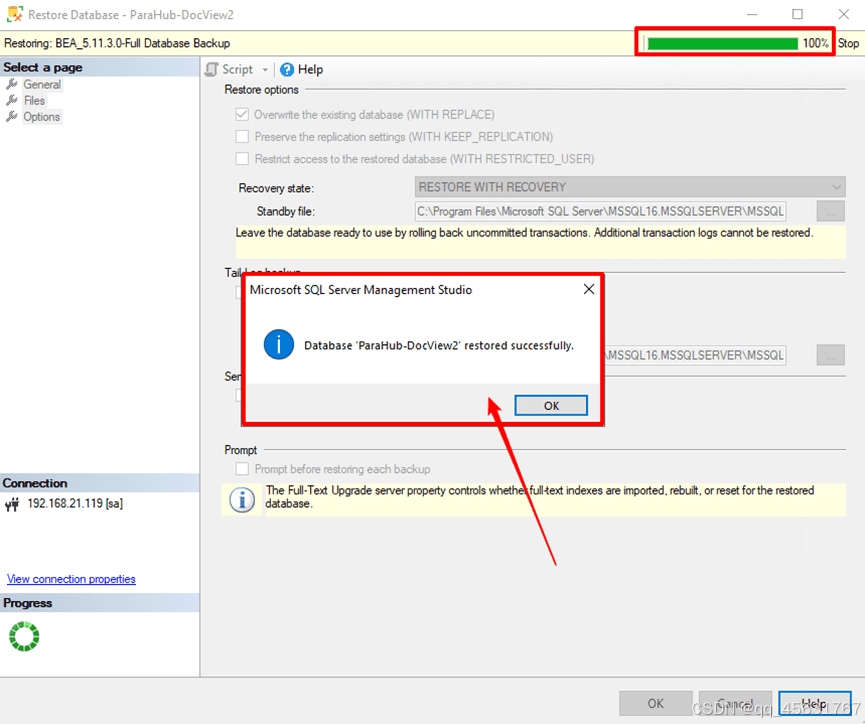Screen dimensions: 865x724
Task: Click the bottom OK button of Restore Database
Action: (x=655, y=703)
